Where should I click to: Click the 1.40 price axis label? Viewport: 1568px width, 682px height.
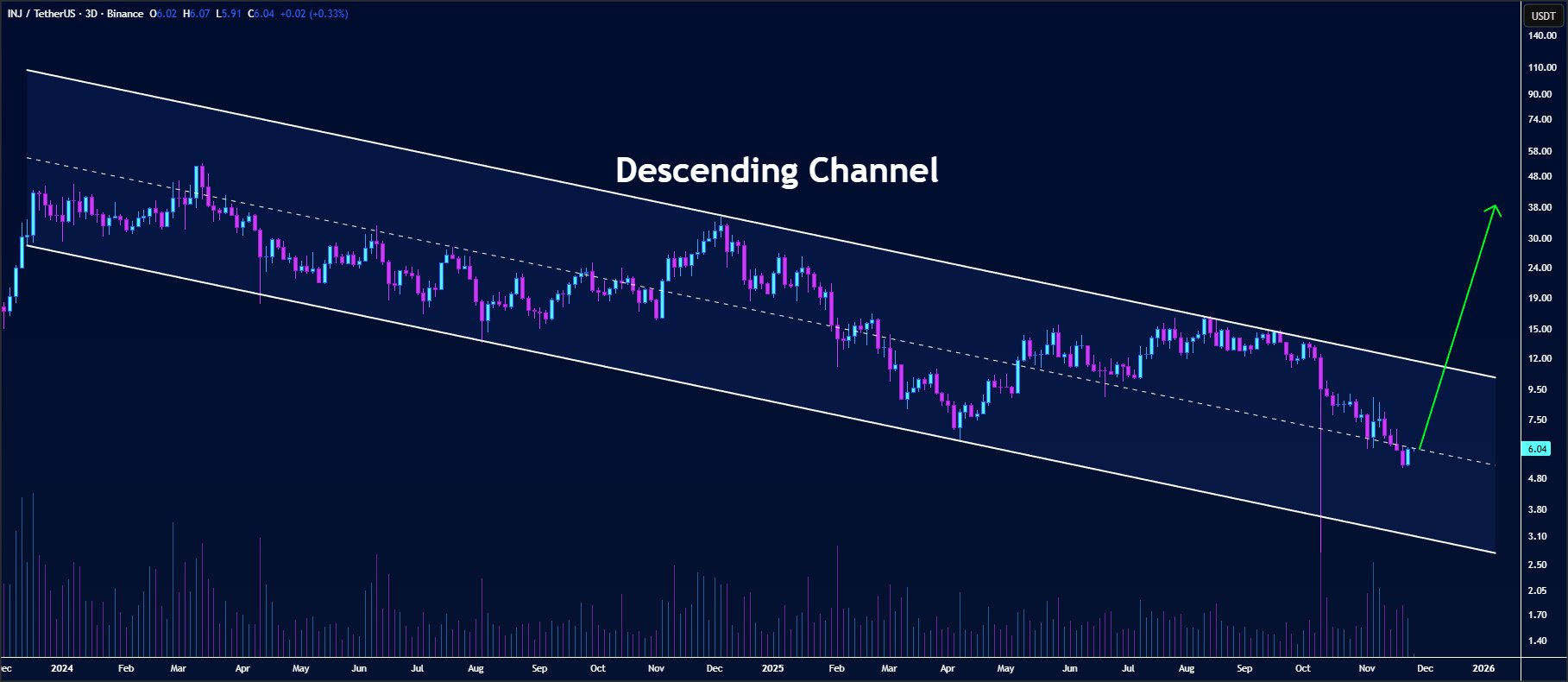coord(1537,641)
